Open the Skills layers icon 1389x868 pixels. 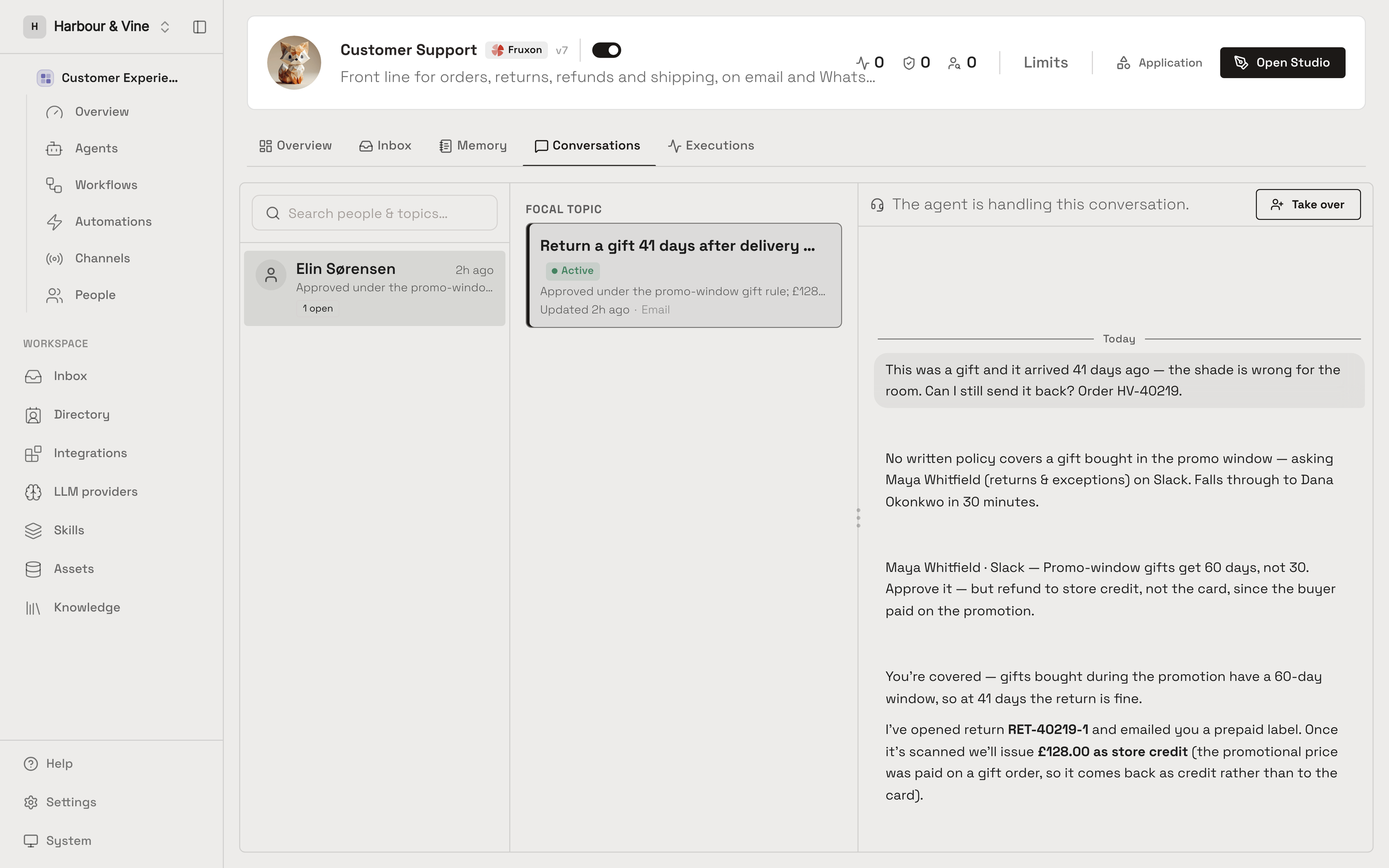pyautogui.click(x=33, y=530)
